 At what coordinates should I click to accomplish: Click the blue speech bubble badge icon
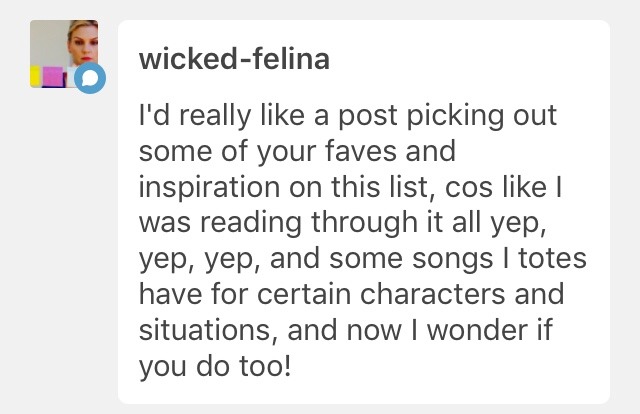[89, 78]
